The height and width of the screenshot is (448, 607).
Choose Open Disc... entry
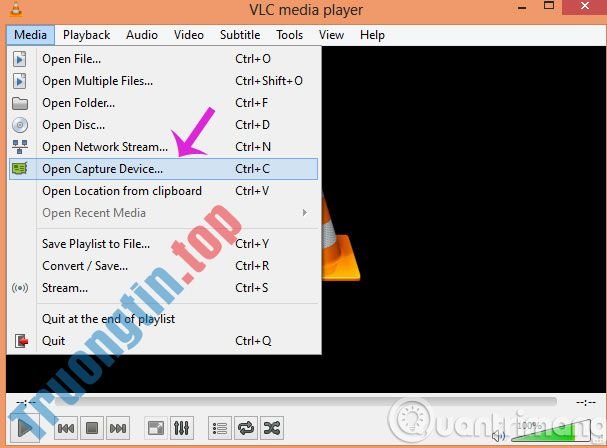click(x=163, y=125)
